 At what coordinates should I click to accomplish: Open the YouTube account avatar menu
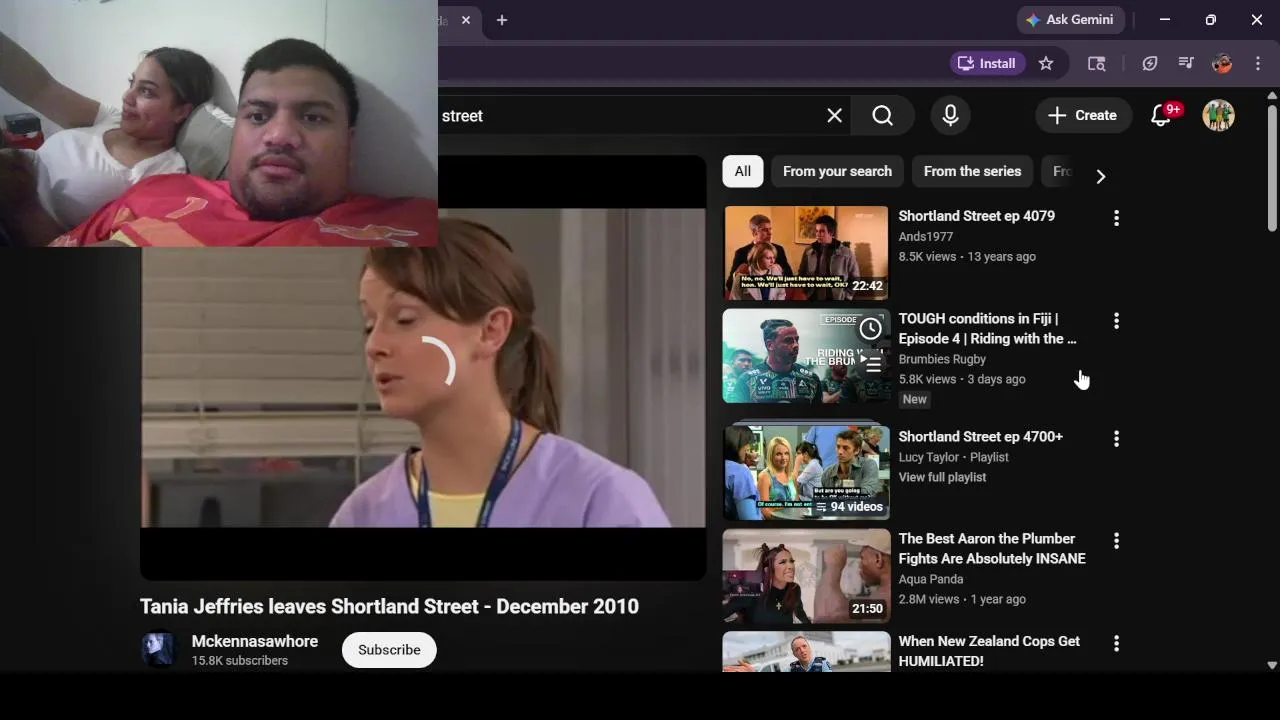pos(1218,116)
